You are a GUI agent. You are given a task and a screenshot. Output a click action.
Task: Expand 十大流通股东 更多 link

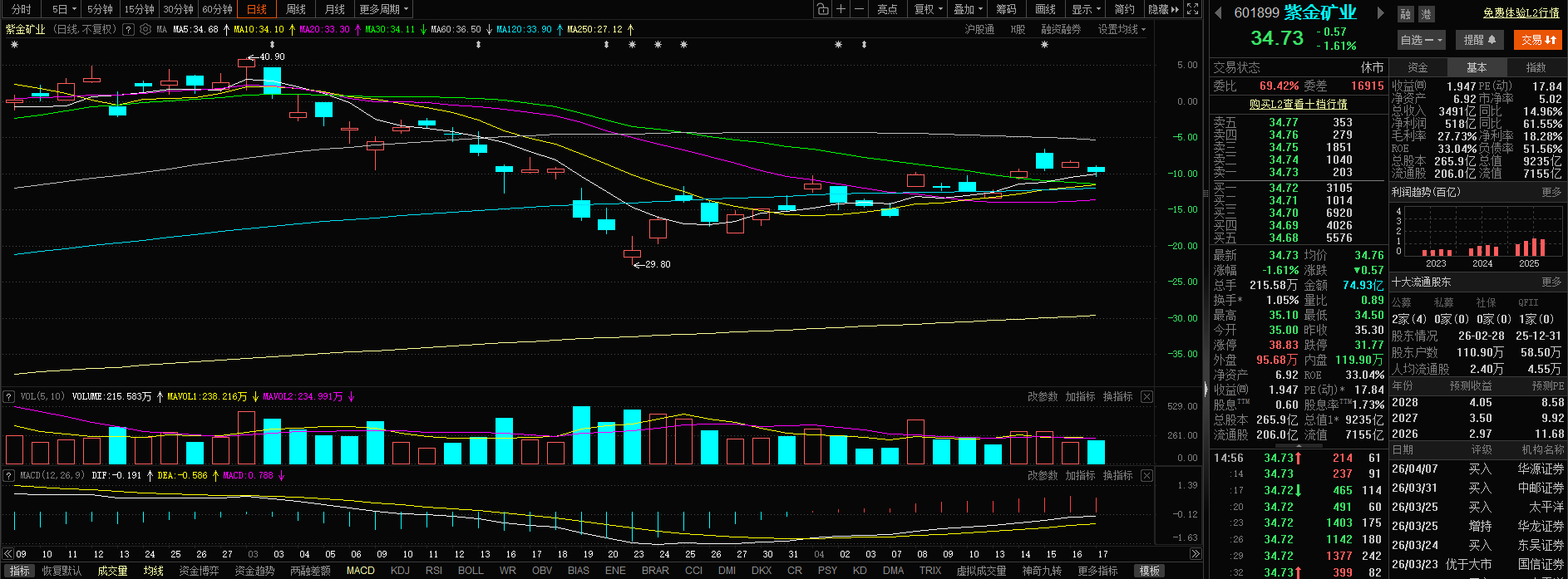pyautogui.click(x=1551, y=282)
